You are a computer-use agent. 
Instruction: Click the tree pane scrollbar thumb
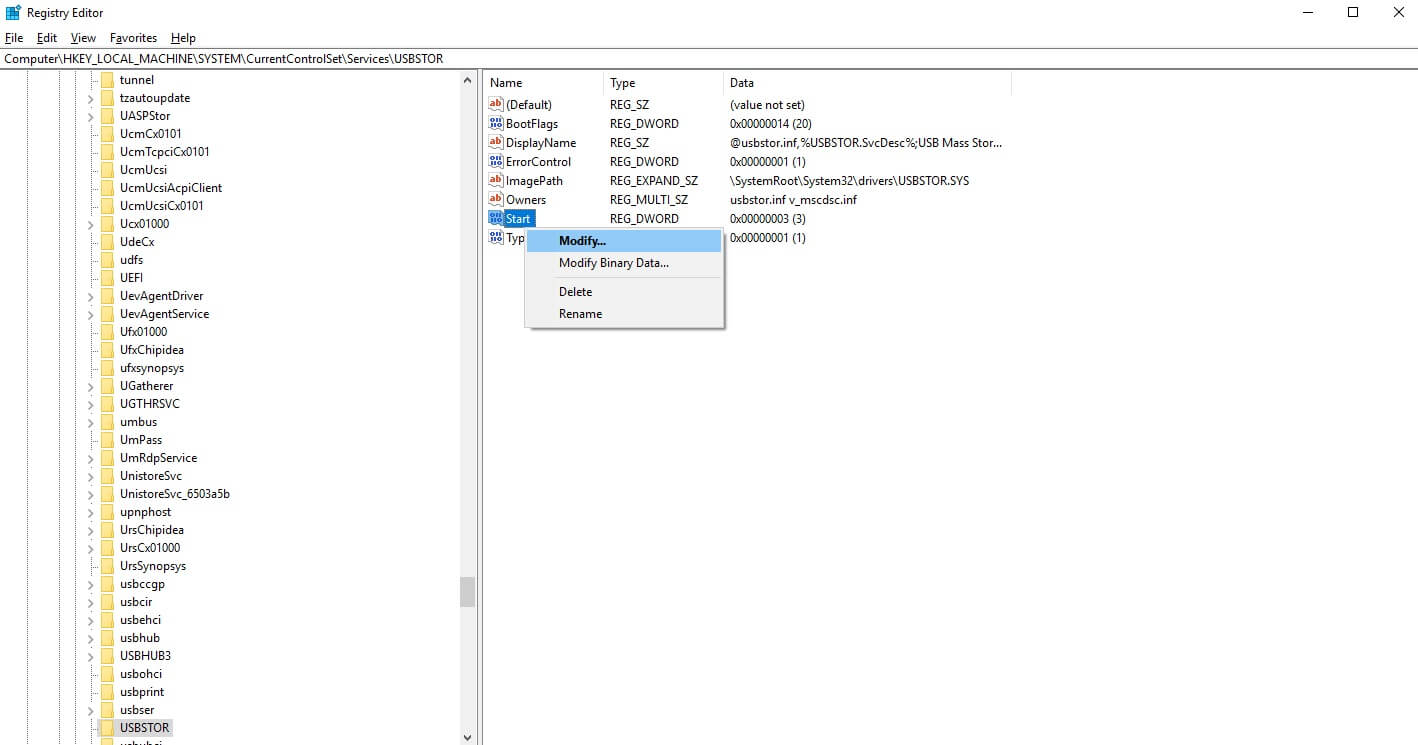click(467, 591)
